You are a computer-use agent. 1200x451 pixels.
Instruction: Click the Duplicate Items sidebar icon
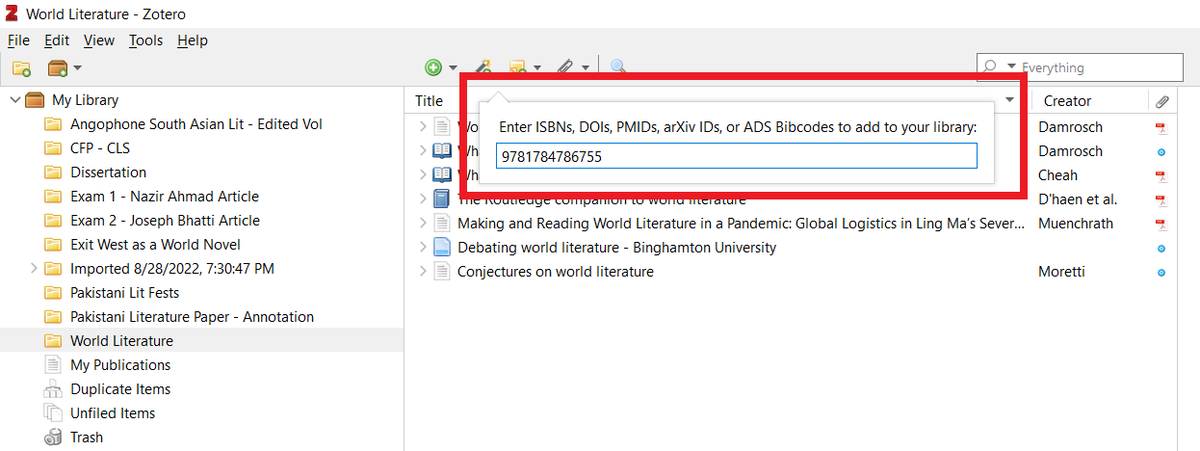[53, 389]
